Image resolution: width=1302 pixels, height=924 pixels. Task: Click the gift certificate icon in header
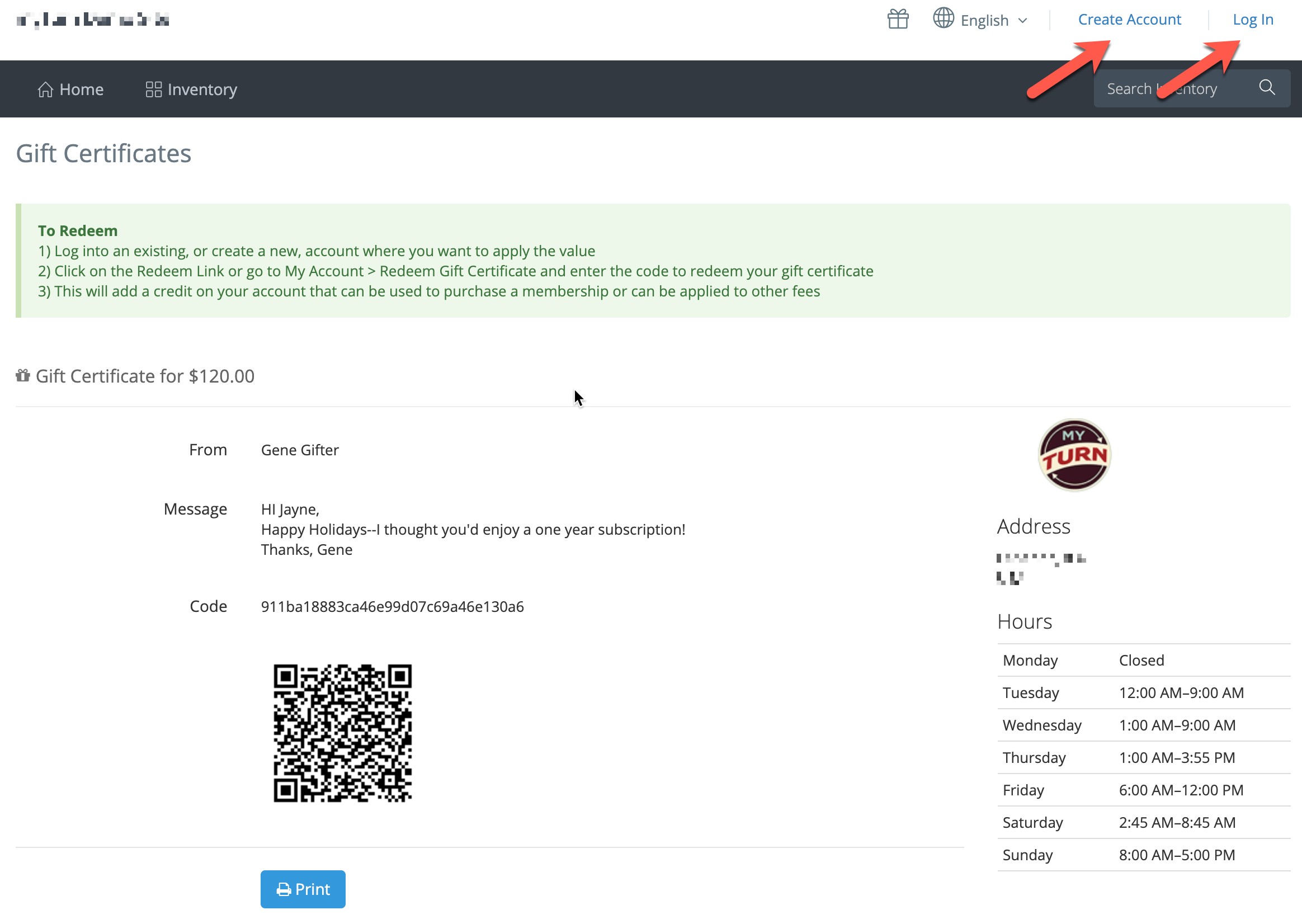click(x=898, y=20)
